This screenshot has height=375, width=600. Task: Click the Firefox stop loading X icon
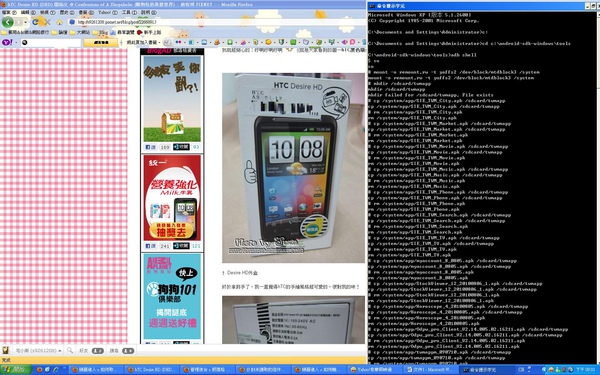(x=47, y=23)
